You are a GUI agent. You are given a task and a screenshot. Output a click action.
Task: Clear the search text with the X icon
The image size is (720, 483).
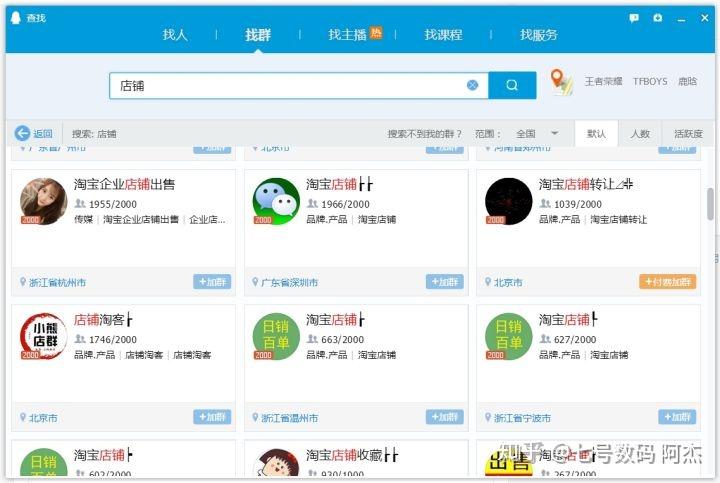tap(472, 85)
